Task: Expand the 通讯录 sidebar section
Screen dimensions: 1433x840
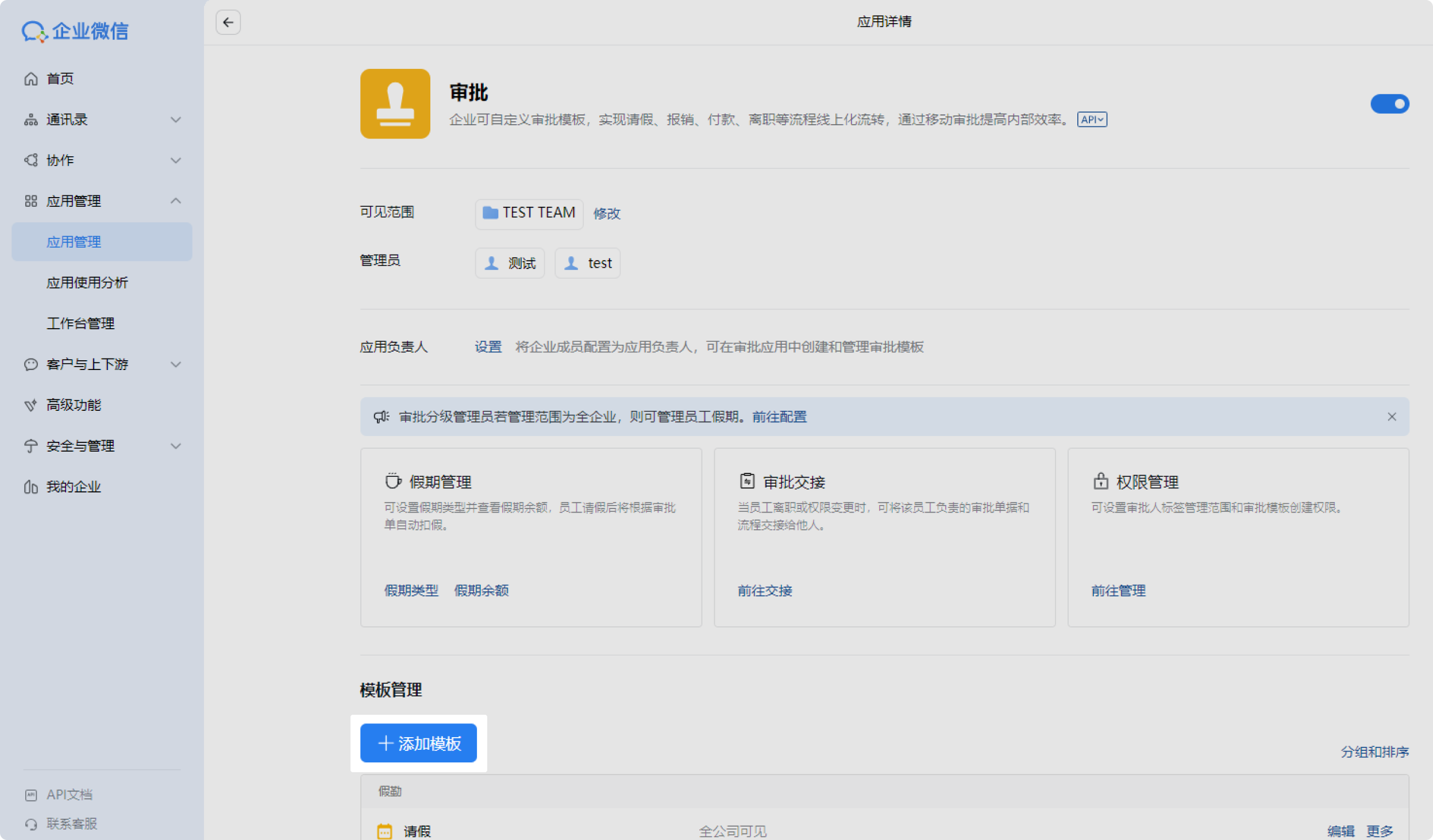Action: click(176, 120)
